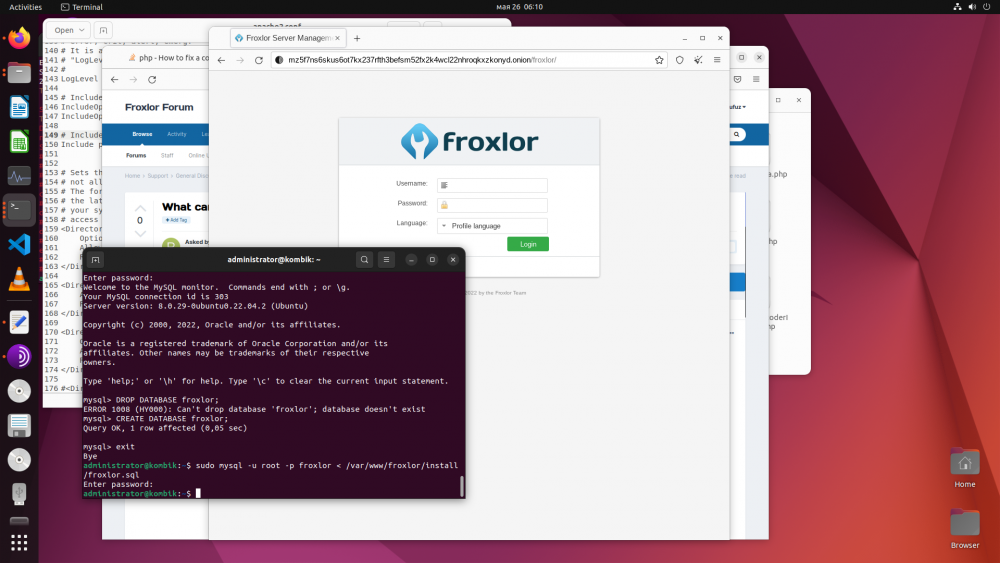Viewport: 1000px width, 563px height.
Task: Open the terminal hamburger menu
Action: tap(386, 260)
